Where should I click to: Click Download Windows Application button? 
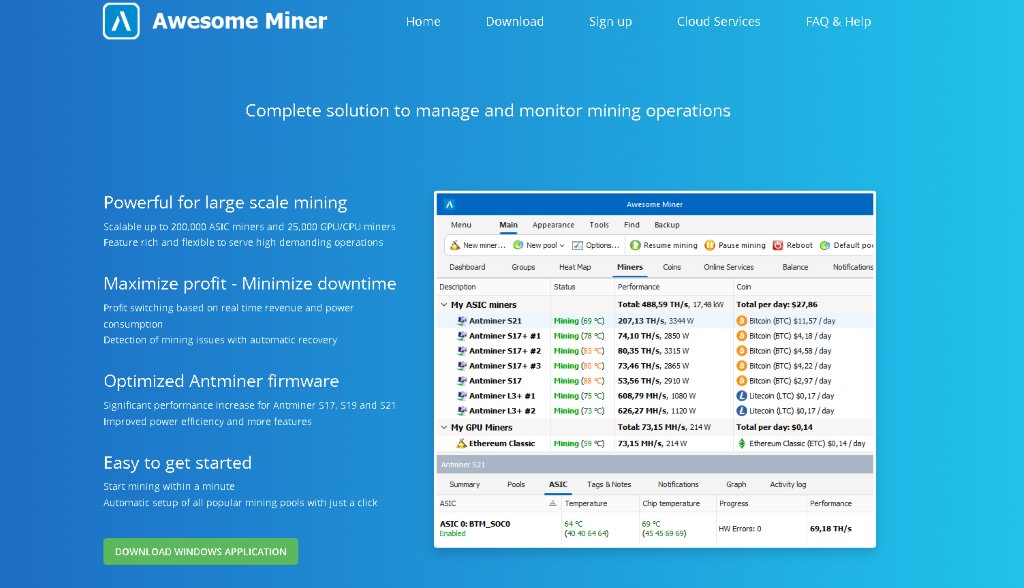pos(200,551)
